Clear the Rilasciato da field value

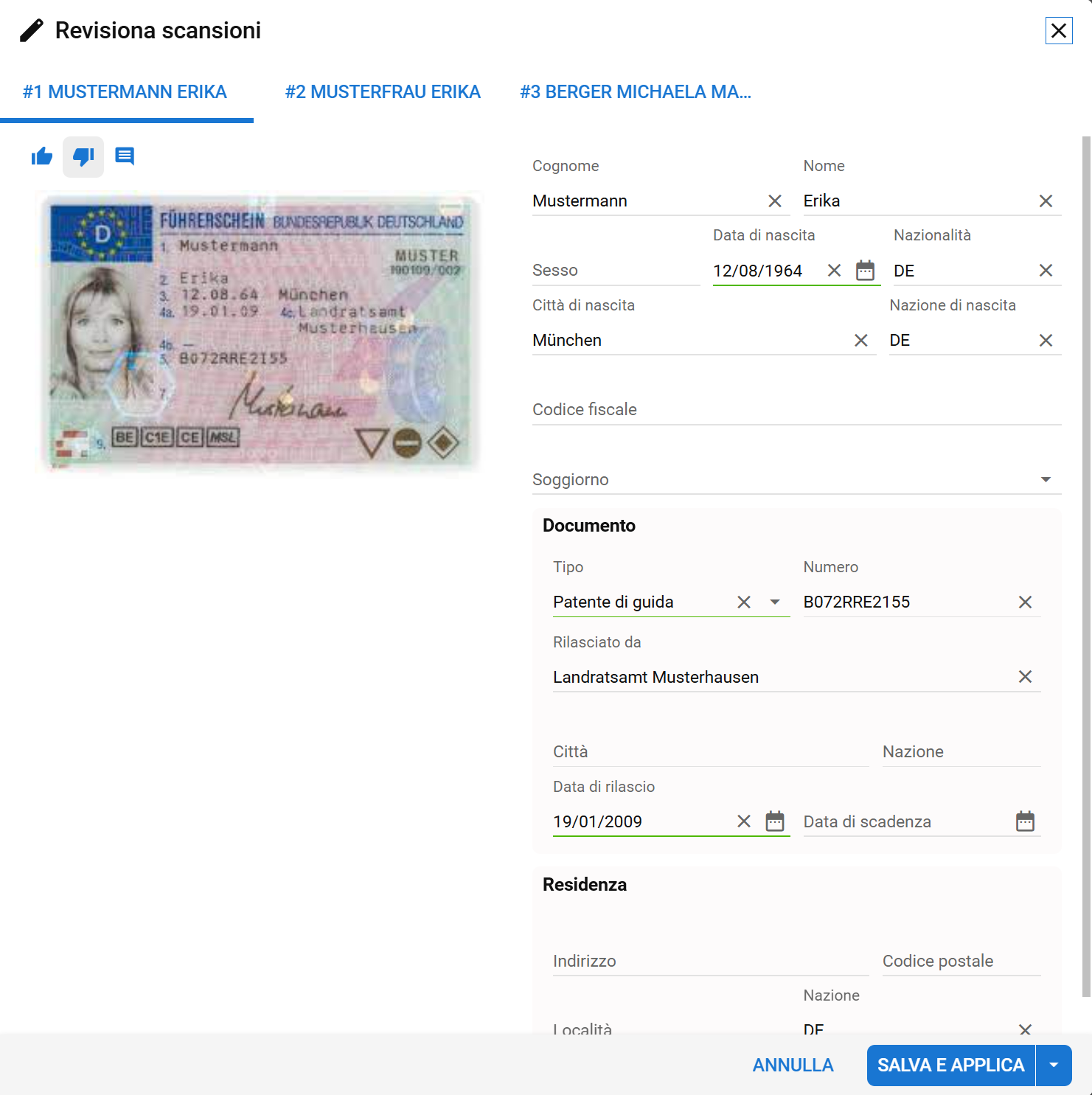coord(1025,677)
